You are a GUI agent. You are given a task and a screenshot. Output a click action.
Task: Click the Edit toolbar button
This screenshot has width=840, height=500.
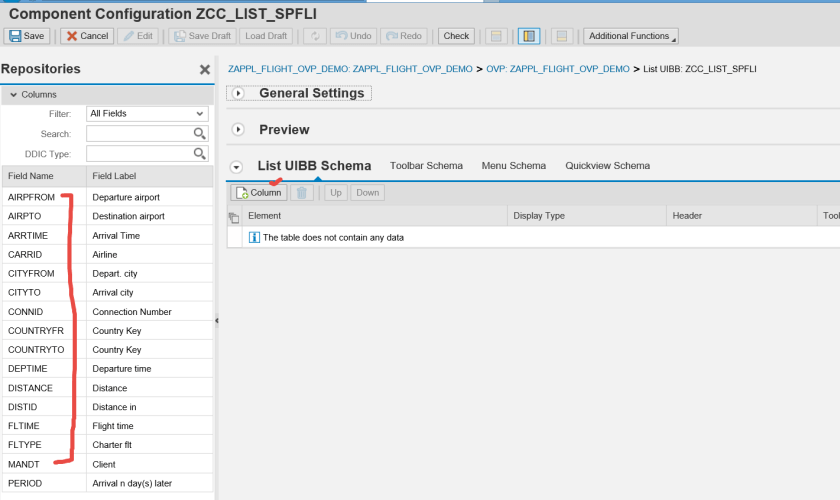coord(138,36)
